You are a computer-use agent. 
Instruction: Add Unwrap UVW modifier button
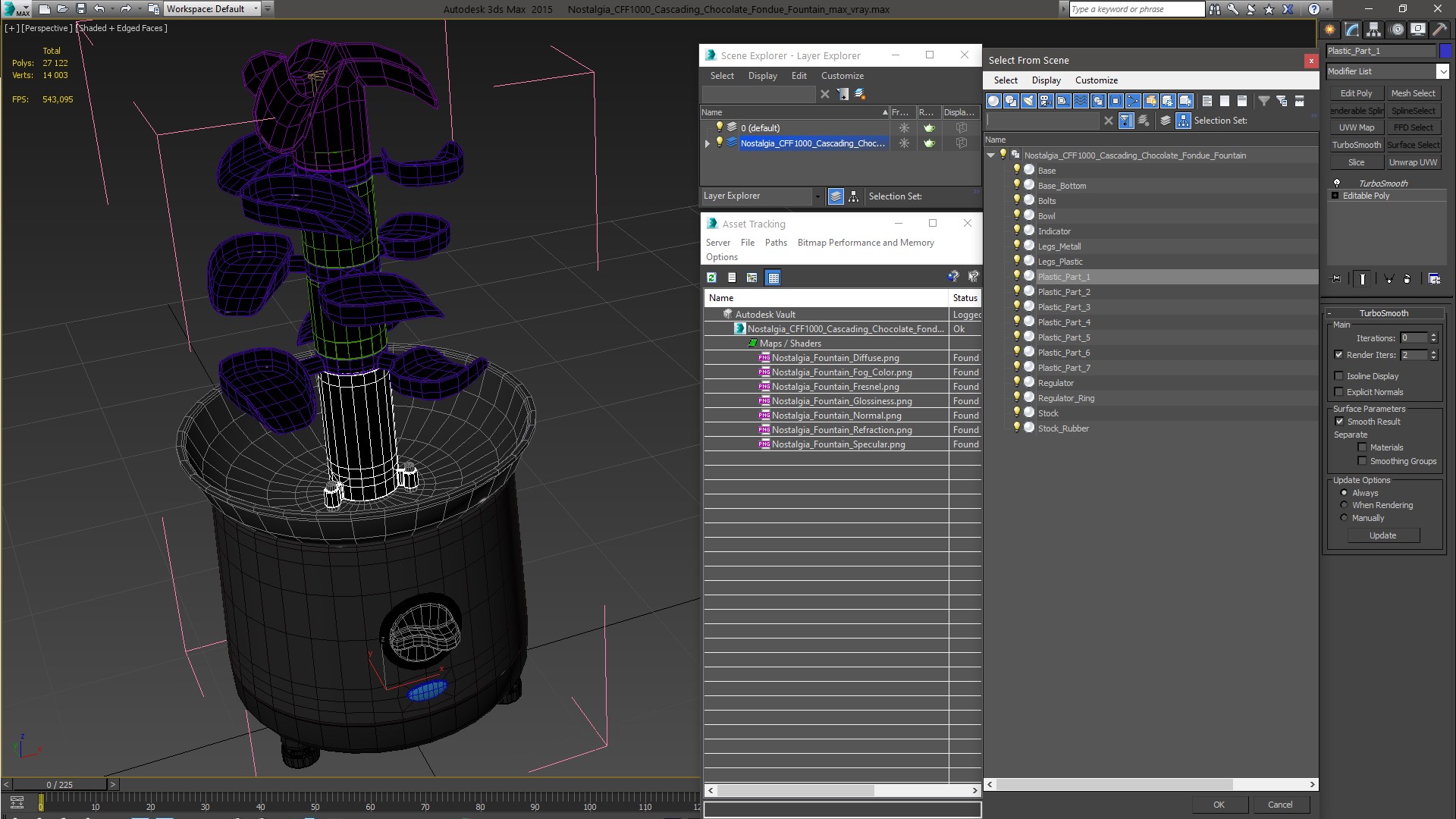(1413, 162)
